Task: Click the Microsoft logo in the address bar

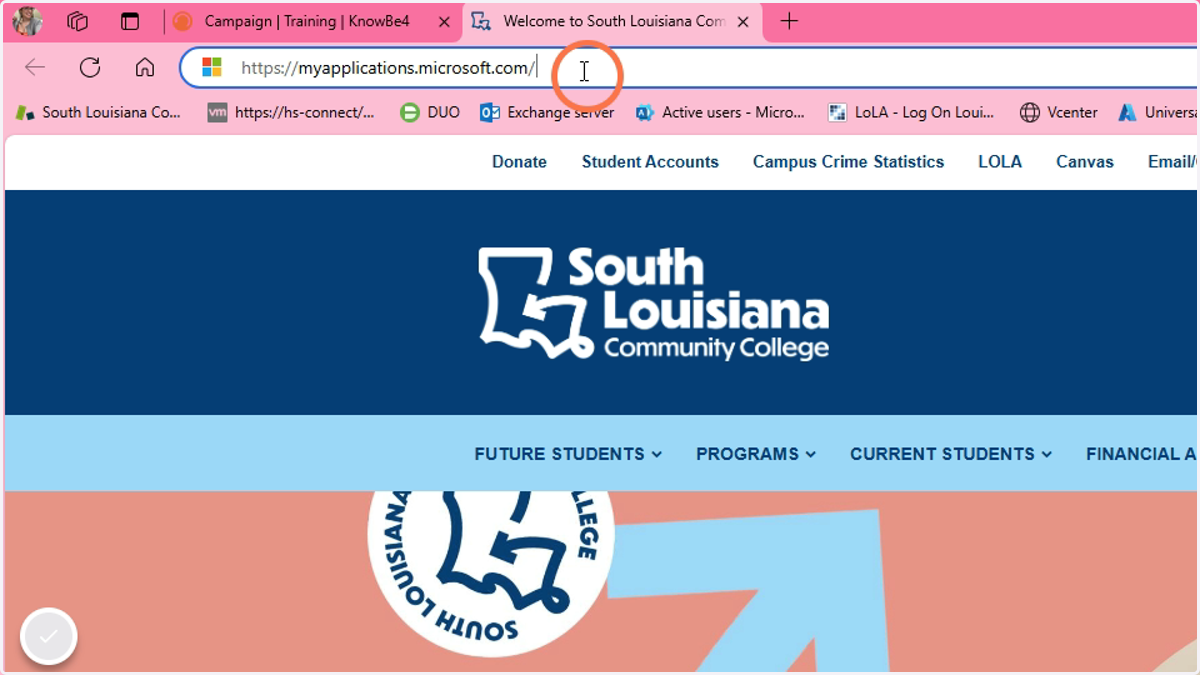Action: [212, 67]
